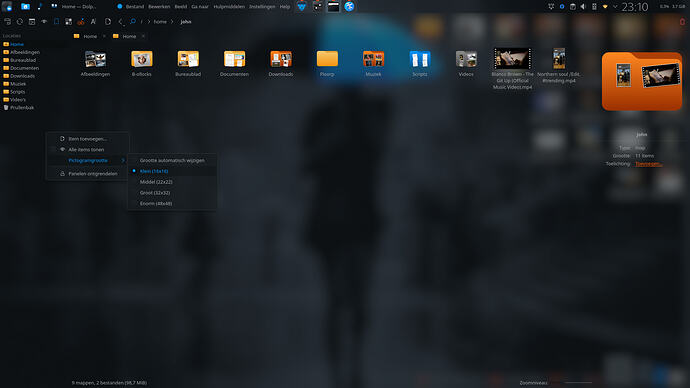690x388 pixels.
Task: Open the Documenten folder in file view
Action: pos(234,59)
